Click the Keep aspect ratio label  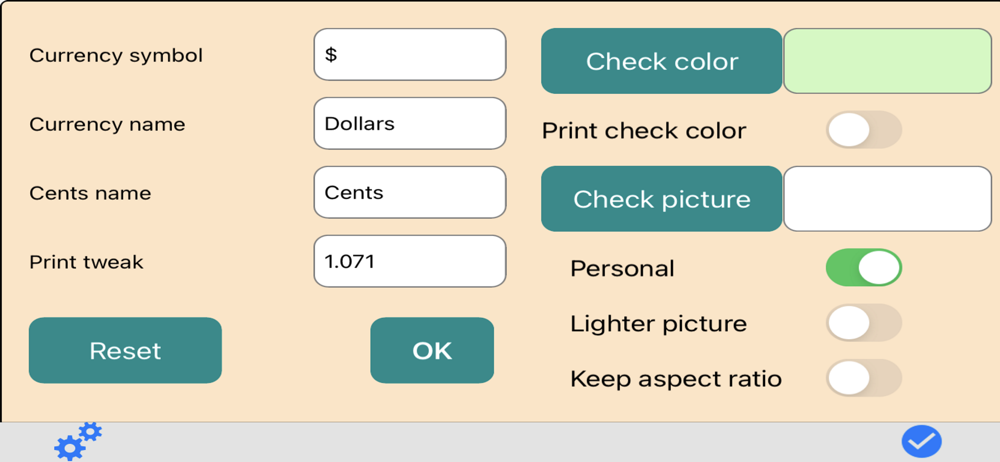pos(676,379)
